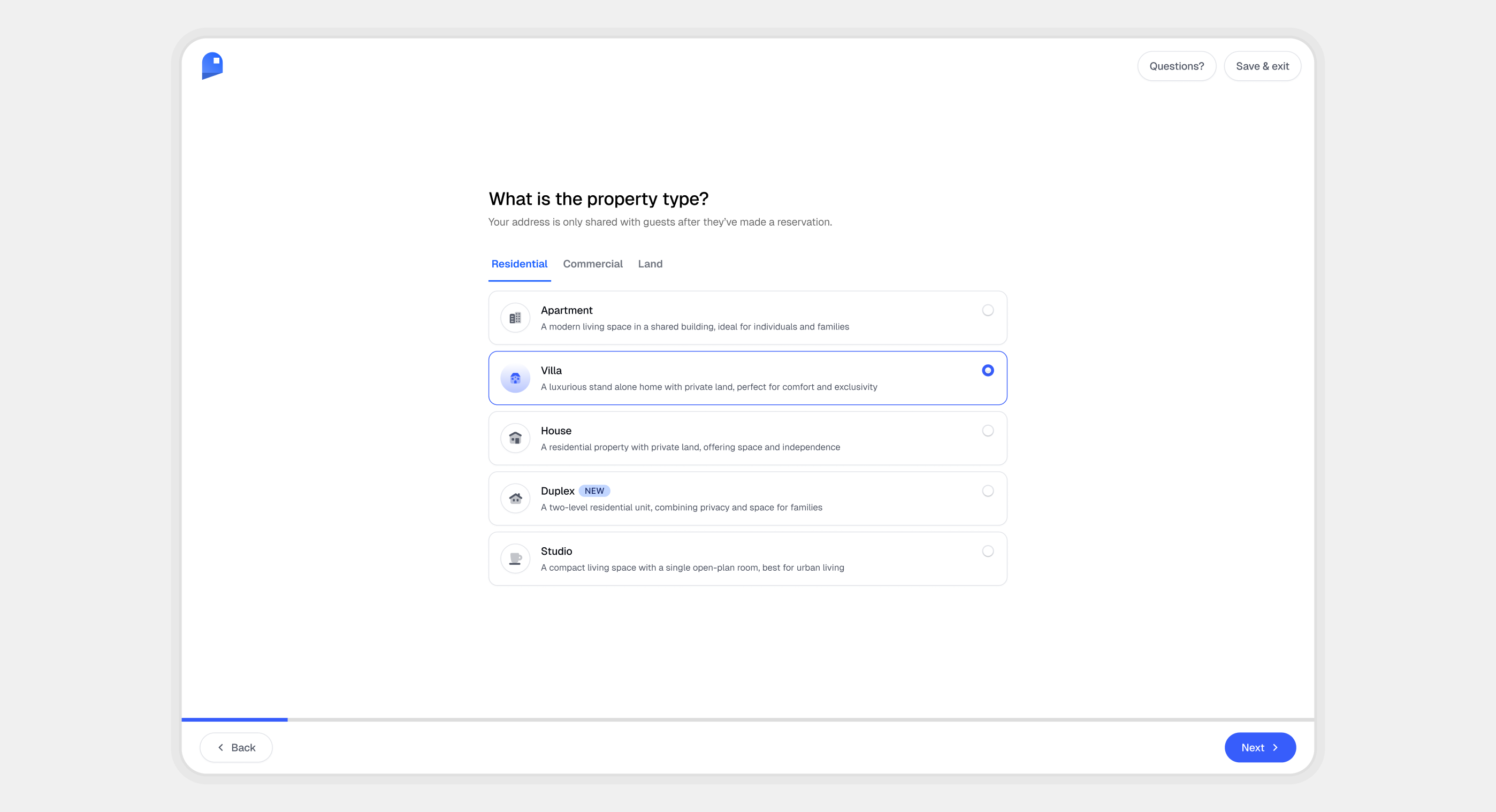Click "Your address is only shared" subtitle
Viewport: 1496px width, 812px height.
tap(660, 223)
